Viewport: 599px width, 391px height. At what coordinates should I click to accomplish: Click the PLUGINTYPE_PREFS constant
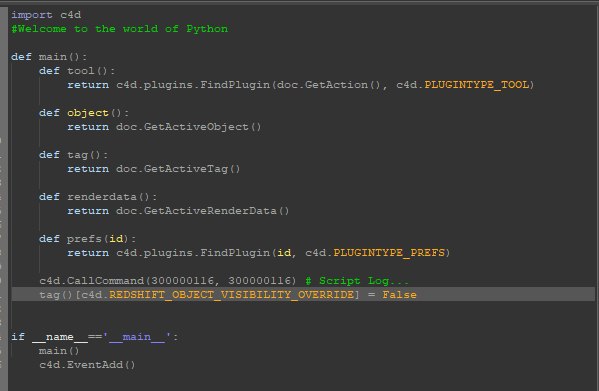coord(389,253)
